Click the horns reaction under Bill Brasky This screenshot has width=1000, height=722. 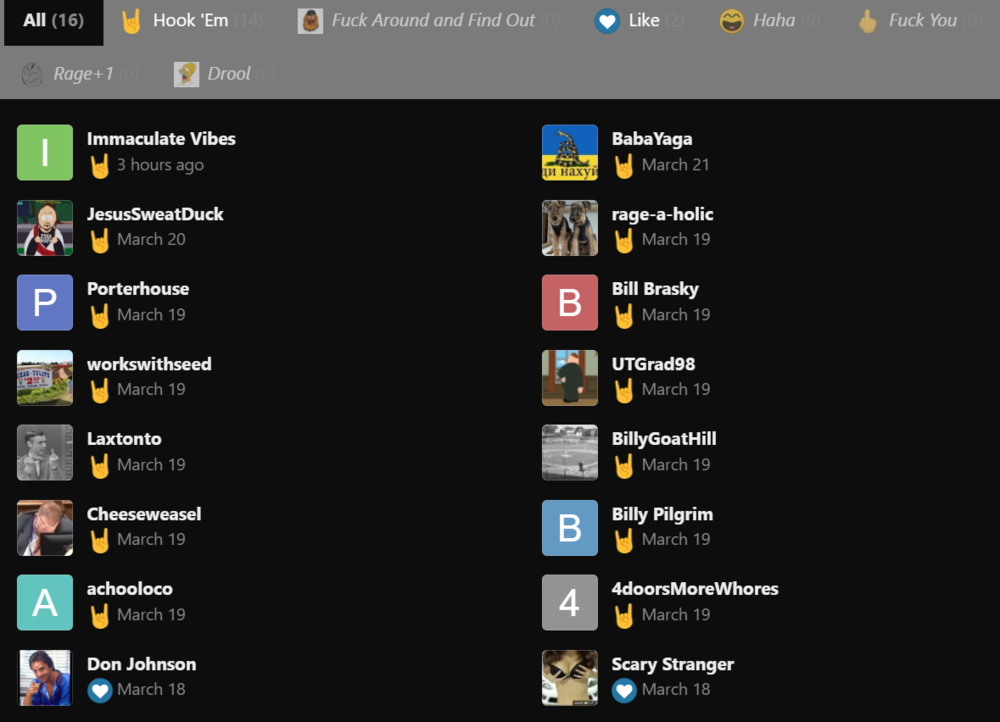point(624,314)
